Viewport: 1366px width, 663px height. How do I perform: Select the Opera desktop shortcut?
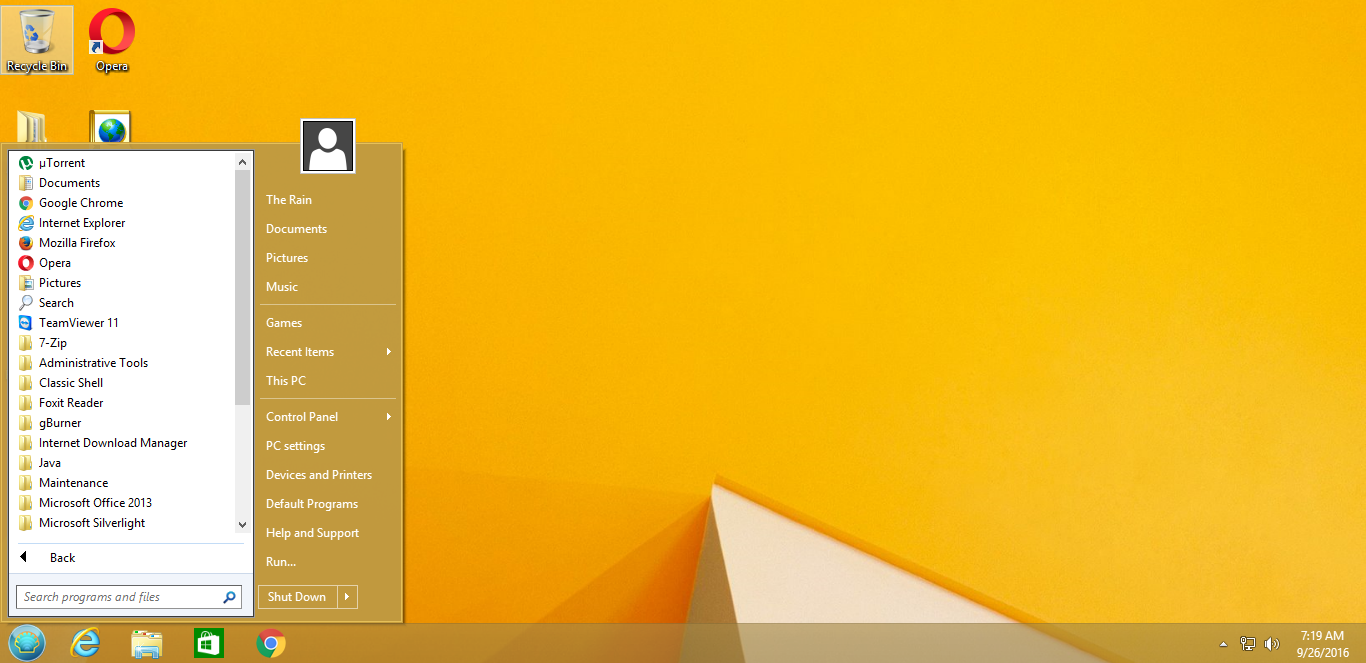click(x=112, y=40)
